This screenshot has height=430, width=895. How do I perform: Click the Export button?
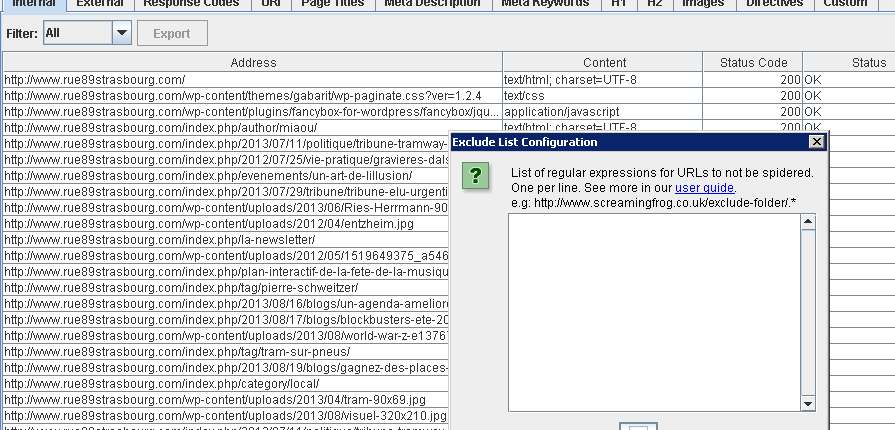(x=172, y=33)
